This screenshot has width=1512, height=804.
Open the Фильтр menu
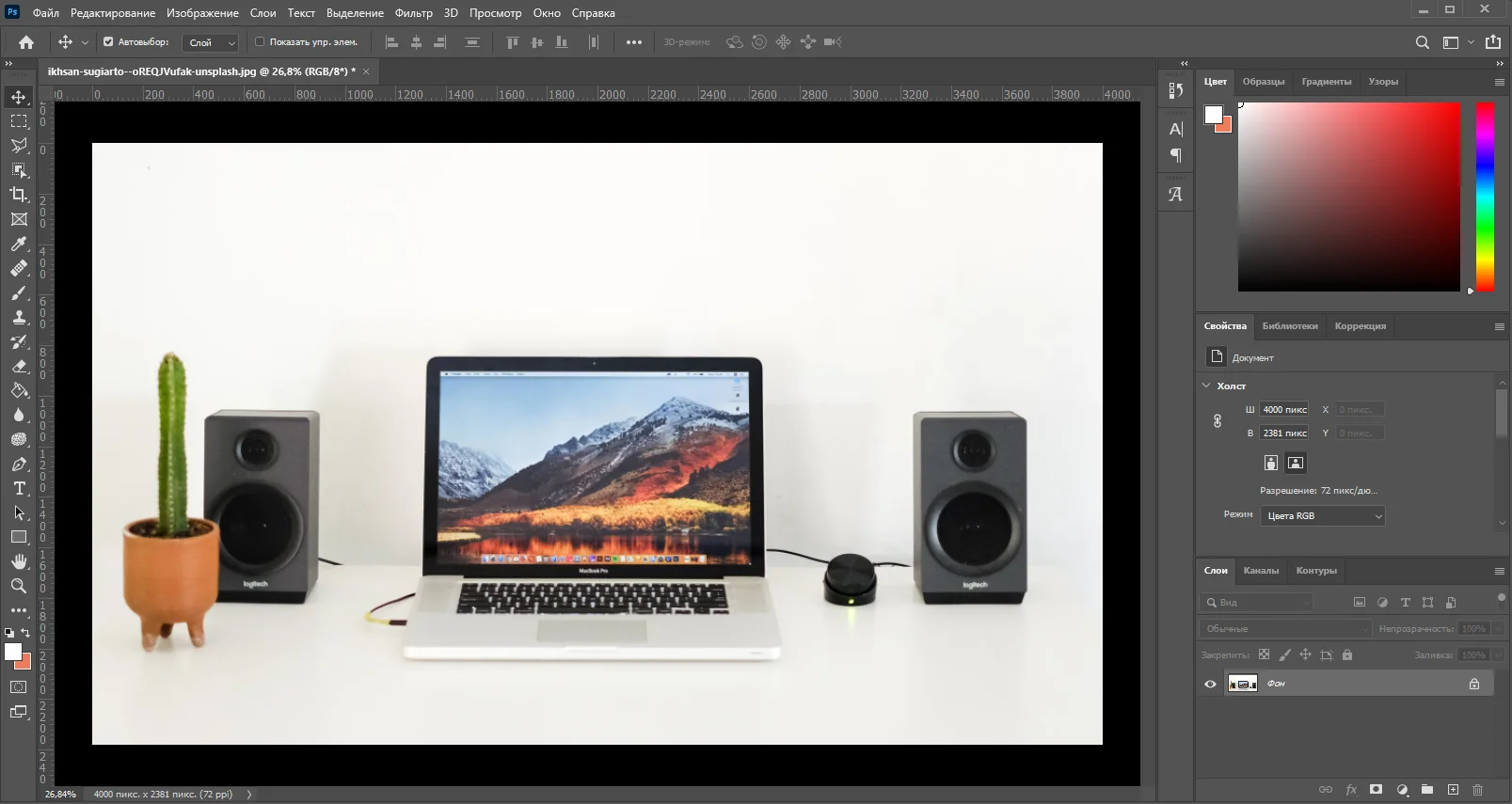tap(413, 13)
